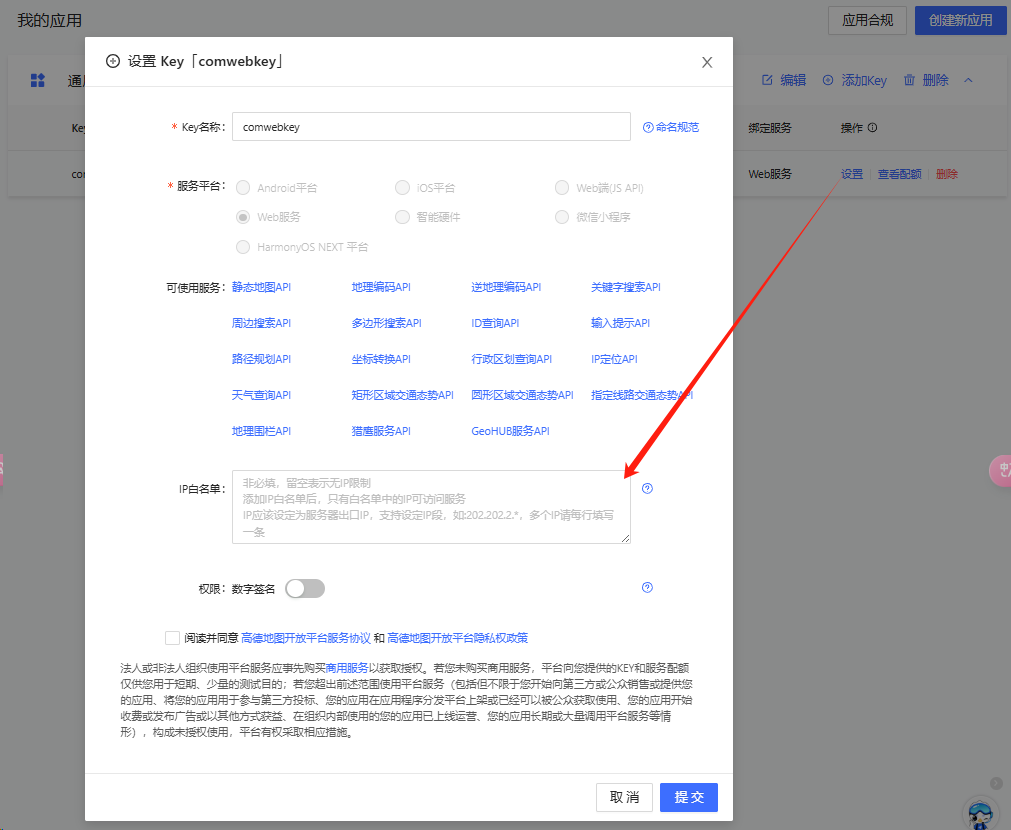Image resolution: width=1011 pixels, height=830 pixels.
Task: Open the robot assistant avatar
Action: (981, 813)
